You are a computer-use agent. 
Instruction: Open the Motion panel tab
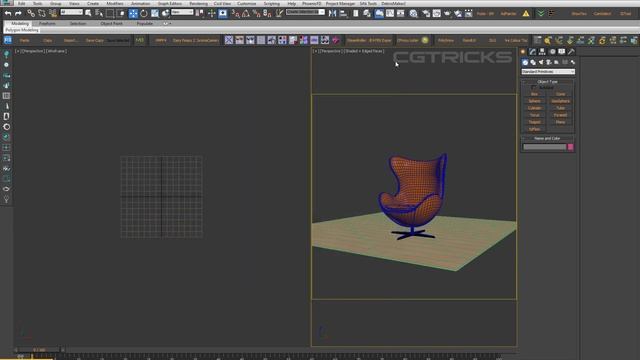pyautogui.click(x=552, y=52)
